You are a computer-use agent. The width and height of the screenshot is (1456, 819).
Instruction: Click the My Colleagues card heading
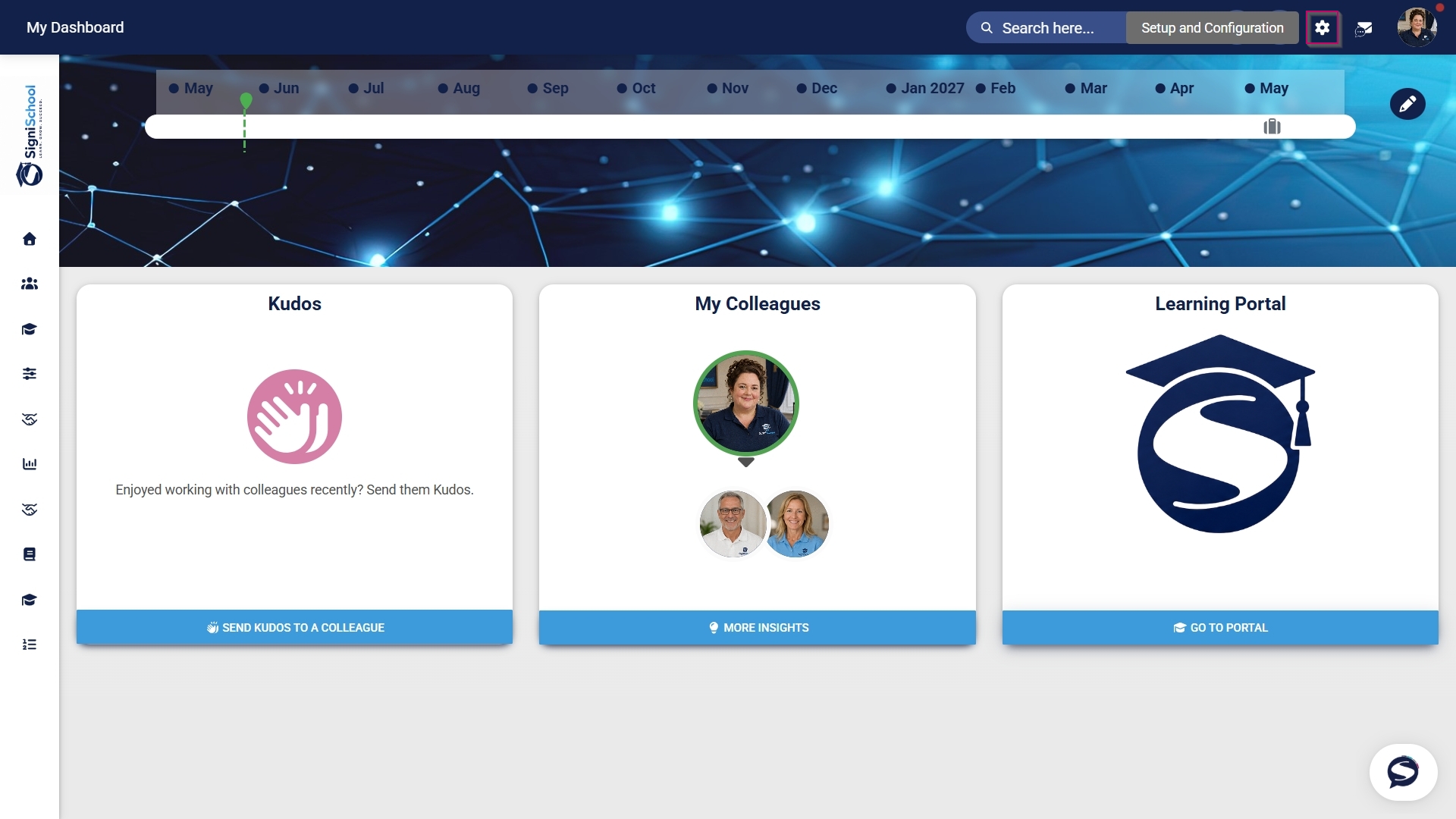point(758,303)
